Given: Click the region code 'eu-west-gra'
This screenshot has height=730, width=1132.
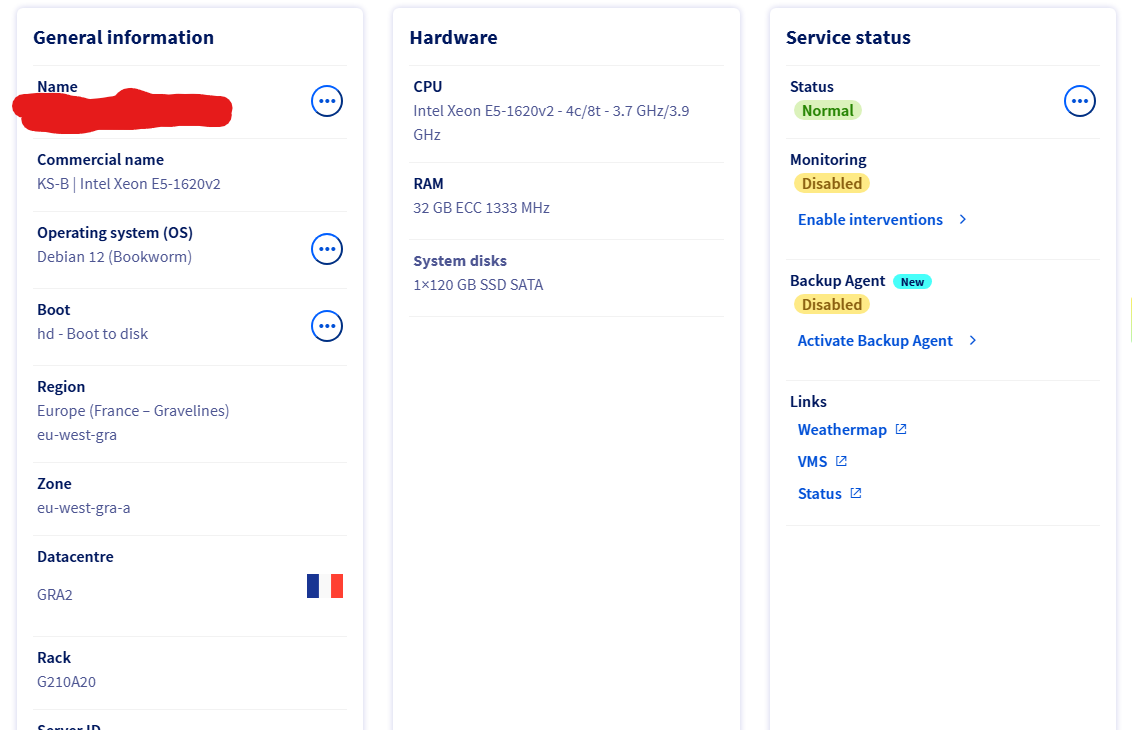Looking at the screenshot, I should tap(77, 435).
